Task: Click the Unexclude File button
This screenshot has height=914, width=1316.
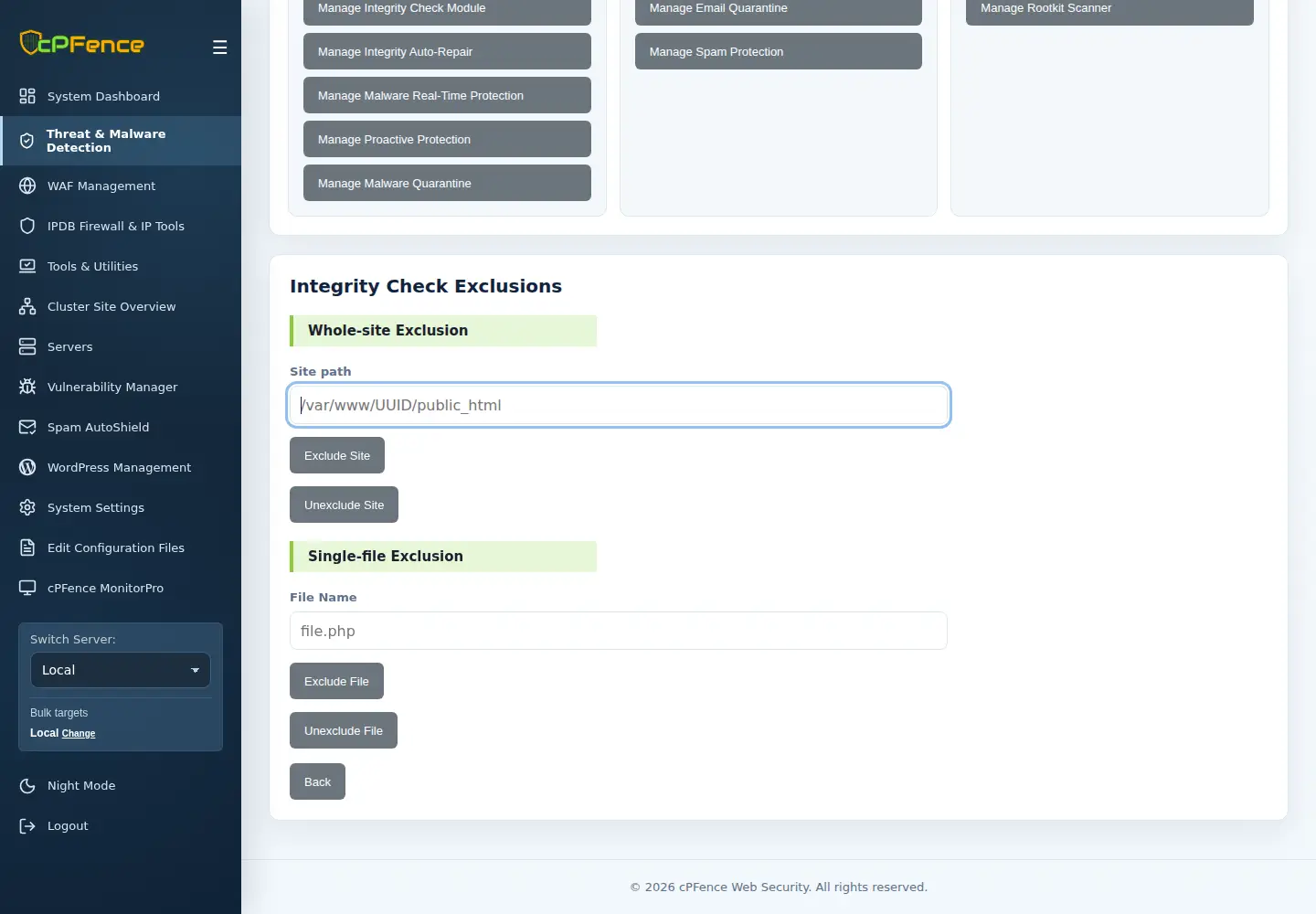Action: click(x=344, y=730)
